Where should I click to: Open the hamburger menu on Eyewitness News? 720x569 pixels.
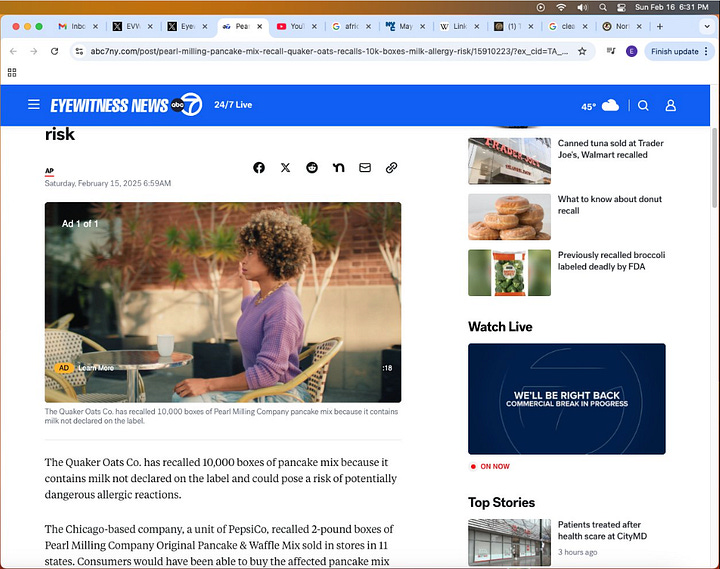[34, 105]
